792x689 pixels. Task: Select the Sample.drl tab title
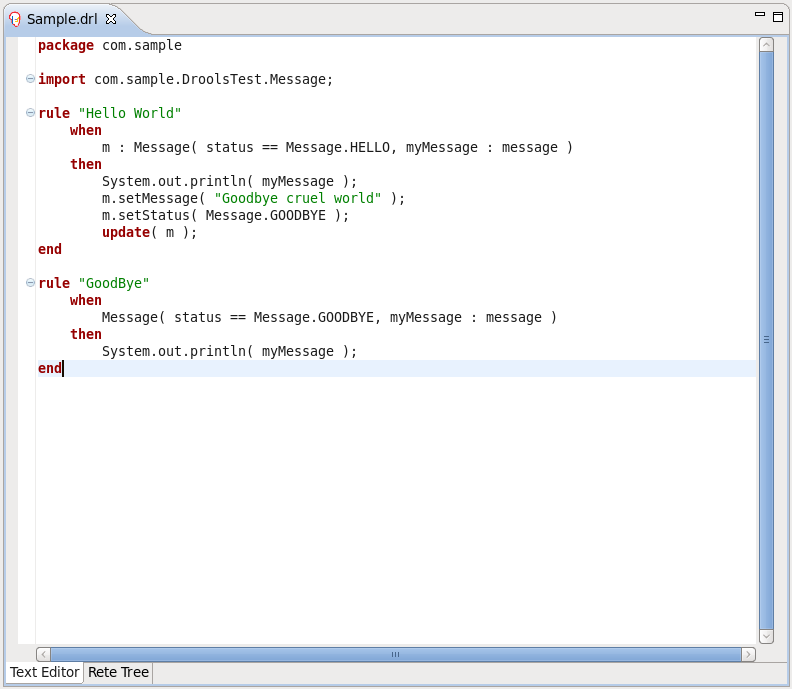pos(62,19)
